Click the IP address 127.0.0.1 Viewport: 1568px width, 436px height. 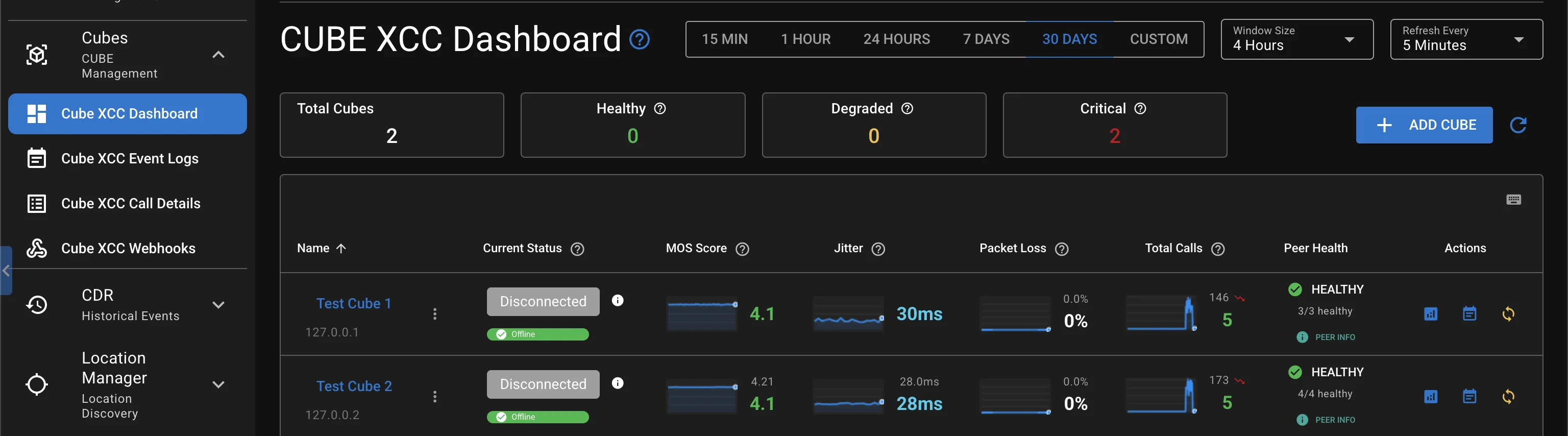(x=332, y=332)
